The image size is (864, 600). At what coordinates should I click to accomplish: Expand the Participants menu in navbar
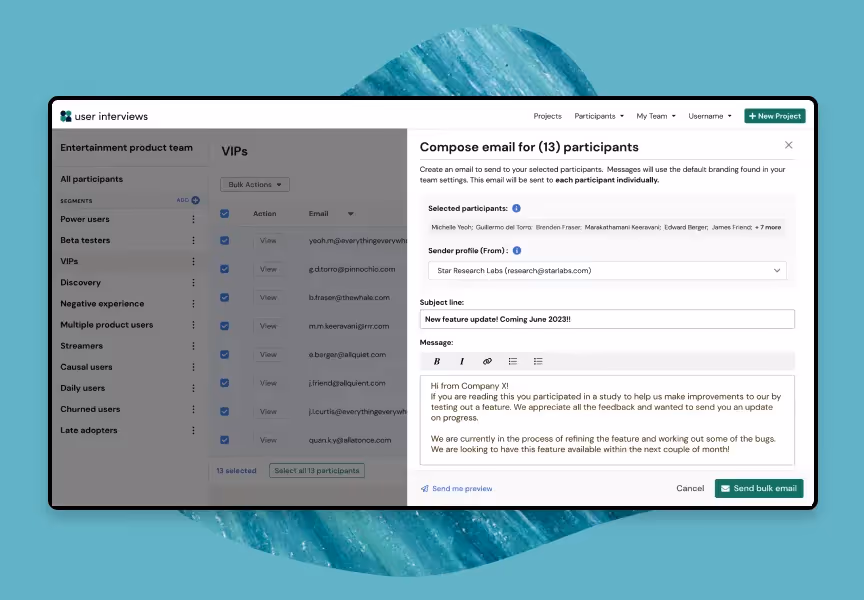[599, 116]
